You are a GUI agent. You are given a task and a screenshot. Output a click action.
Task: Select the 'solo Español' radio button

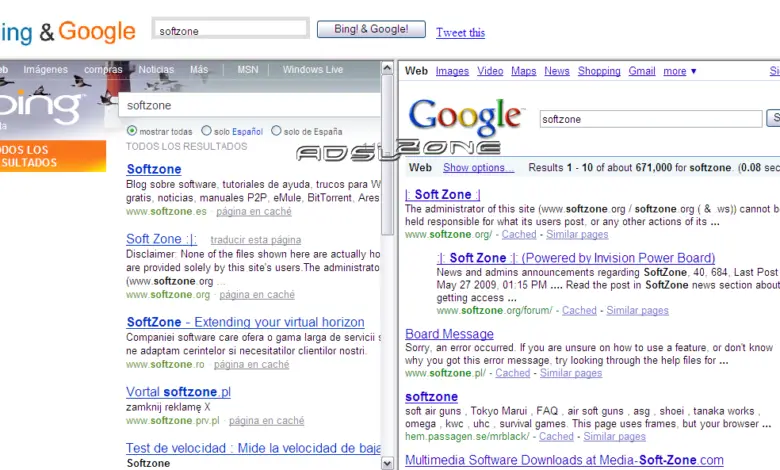click(206, 131)
